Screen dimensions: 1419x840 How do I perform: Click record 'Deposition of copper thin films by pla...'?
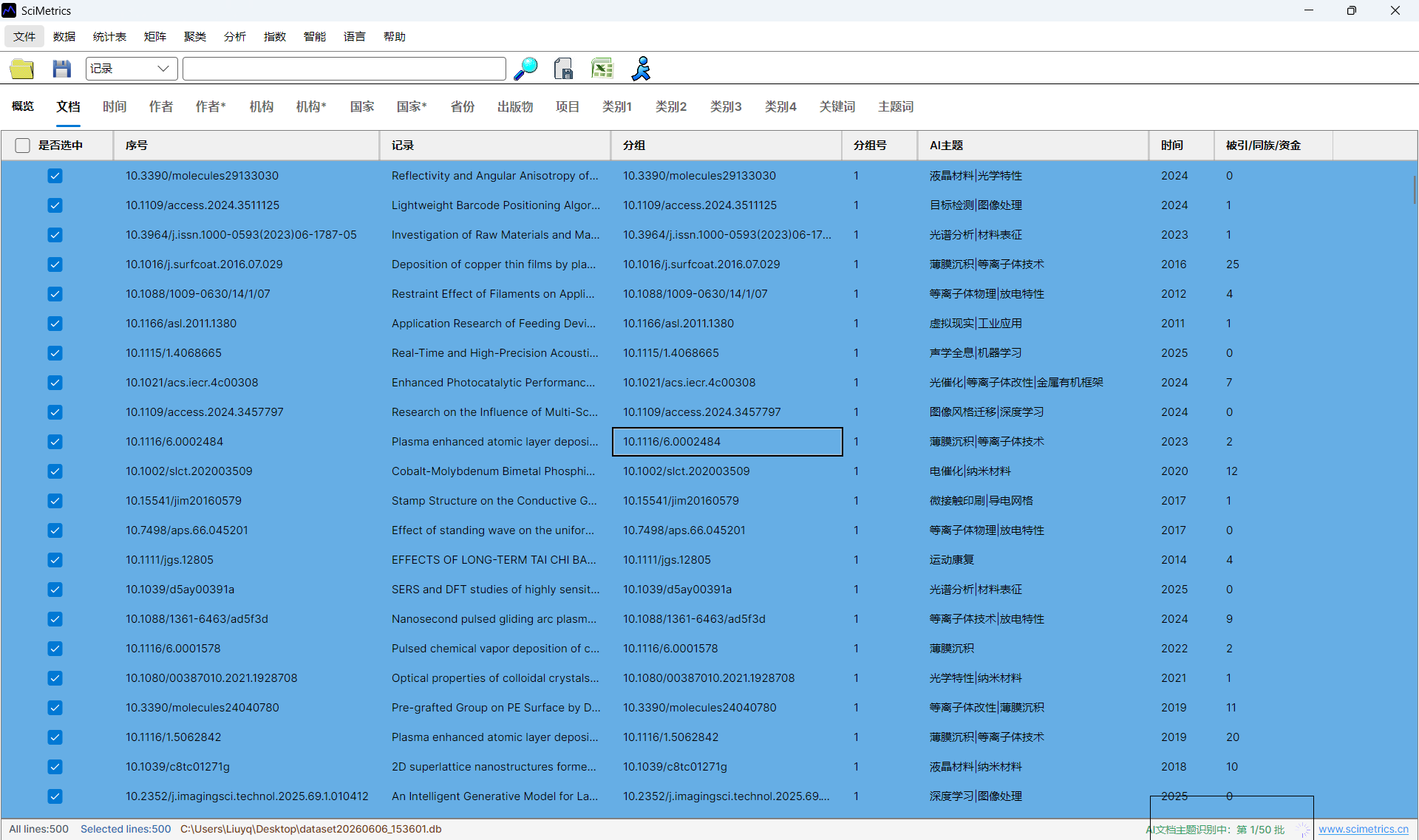point(494,264)
